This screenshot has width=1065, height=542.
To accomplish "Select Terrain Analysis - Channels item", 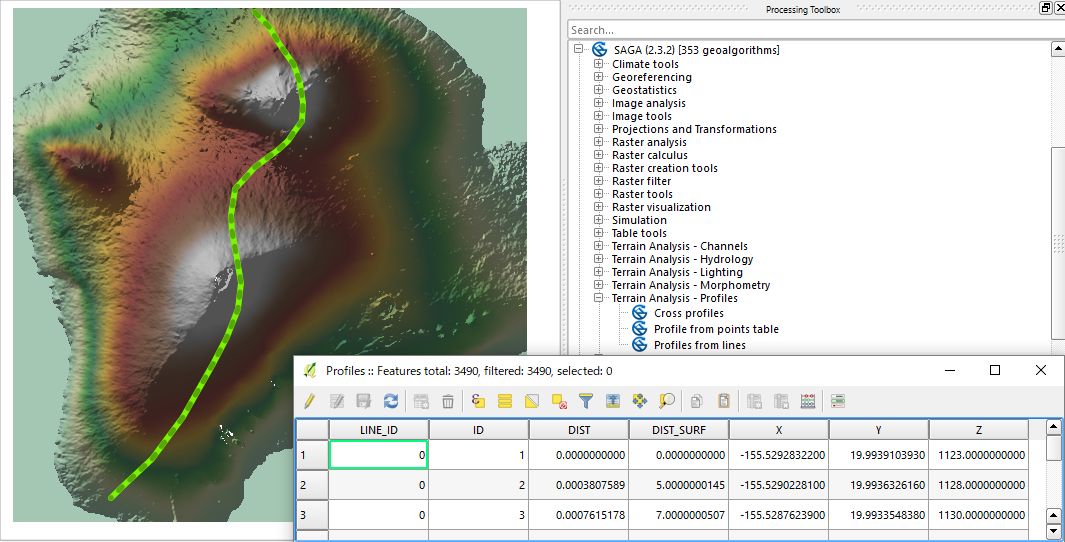I will tap(679, 246).
